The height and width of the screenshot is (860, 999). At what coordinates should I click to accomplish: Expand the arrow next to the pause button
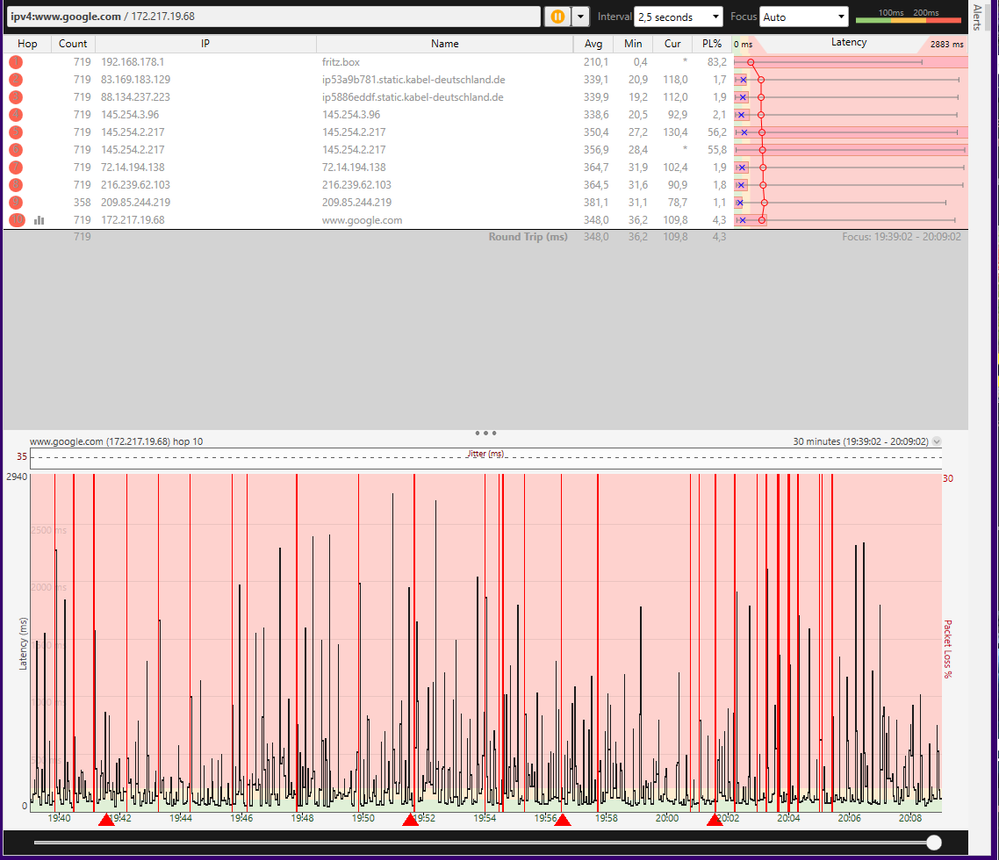(x=578, y=16)
